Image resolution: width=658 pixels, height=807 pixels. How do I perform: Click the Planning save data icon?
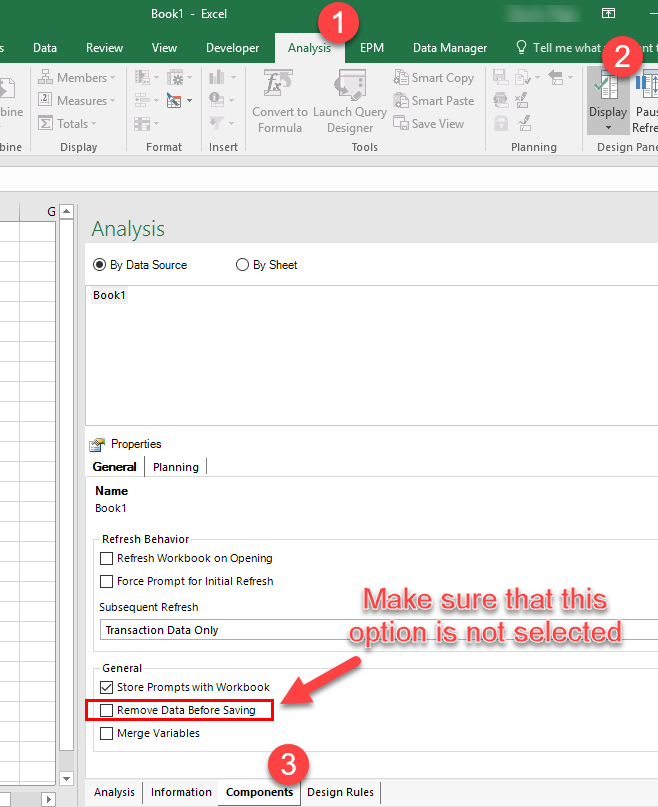tap(501, 77)
